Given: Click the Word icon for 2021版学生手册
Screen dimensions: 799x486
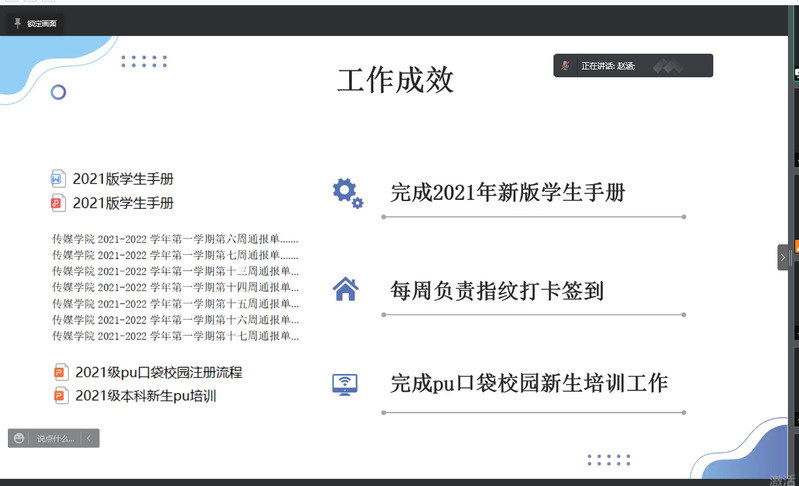Looking at the screenshot, I should point(58,179).
